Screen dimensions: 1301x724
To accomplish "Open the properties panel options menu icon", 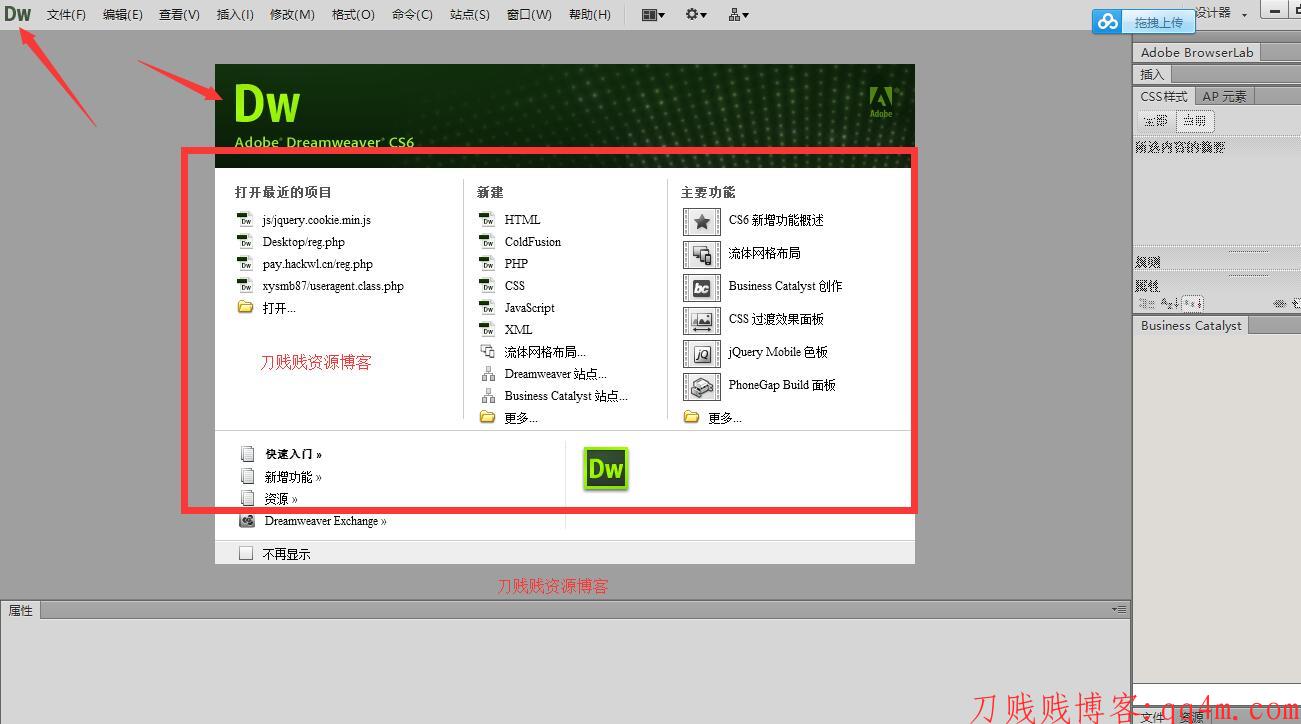I will click(x=1119, y=609).
